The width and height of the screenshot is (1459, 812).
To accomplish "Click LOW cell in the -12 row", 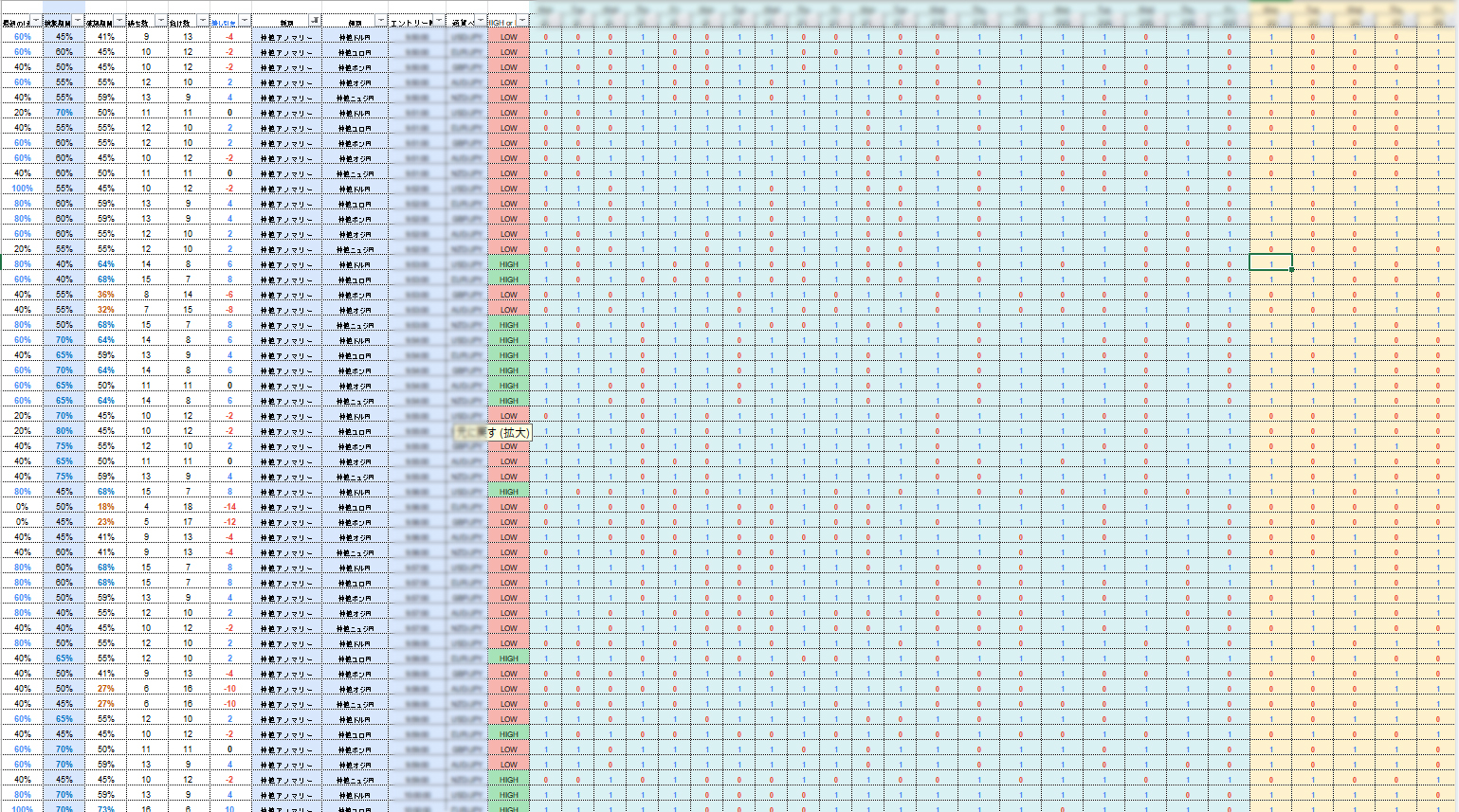I will tap(509, 522).
